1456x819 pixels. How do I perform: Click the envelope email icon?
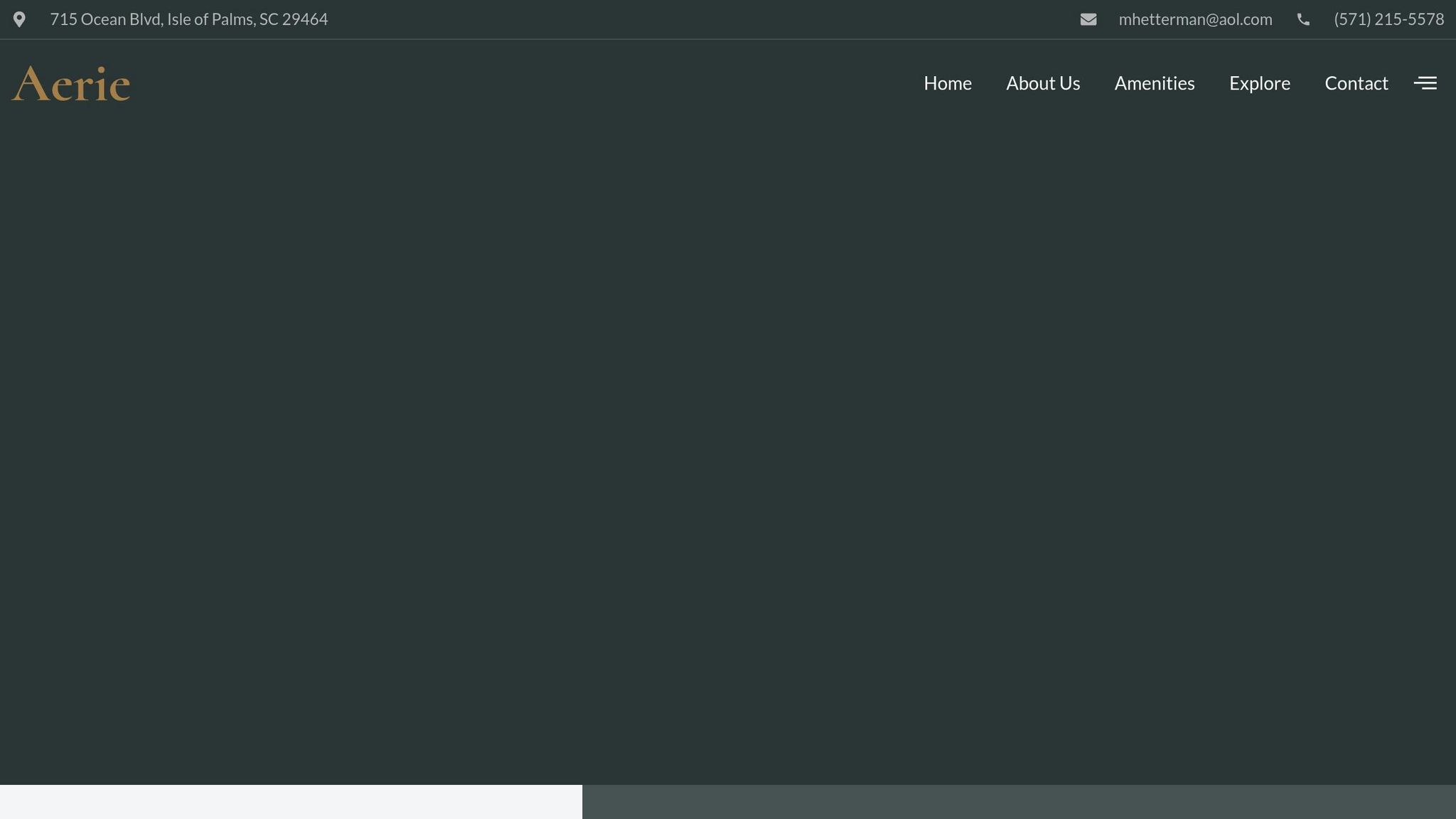click(1088, 19)
